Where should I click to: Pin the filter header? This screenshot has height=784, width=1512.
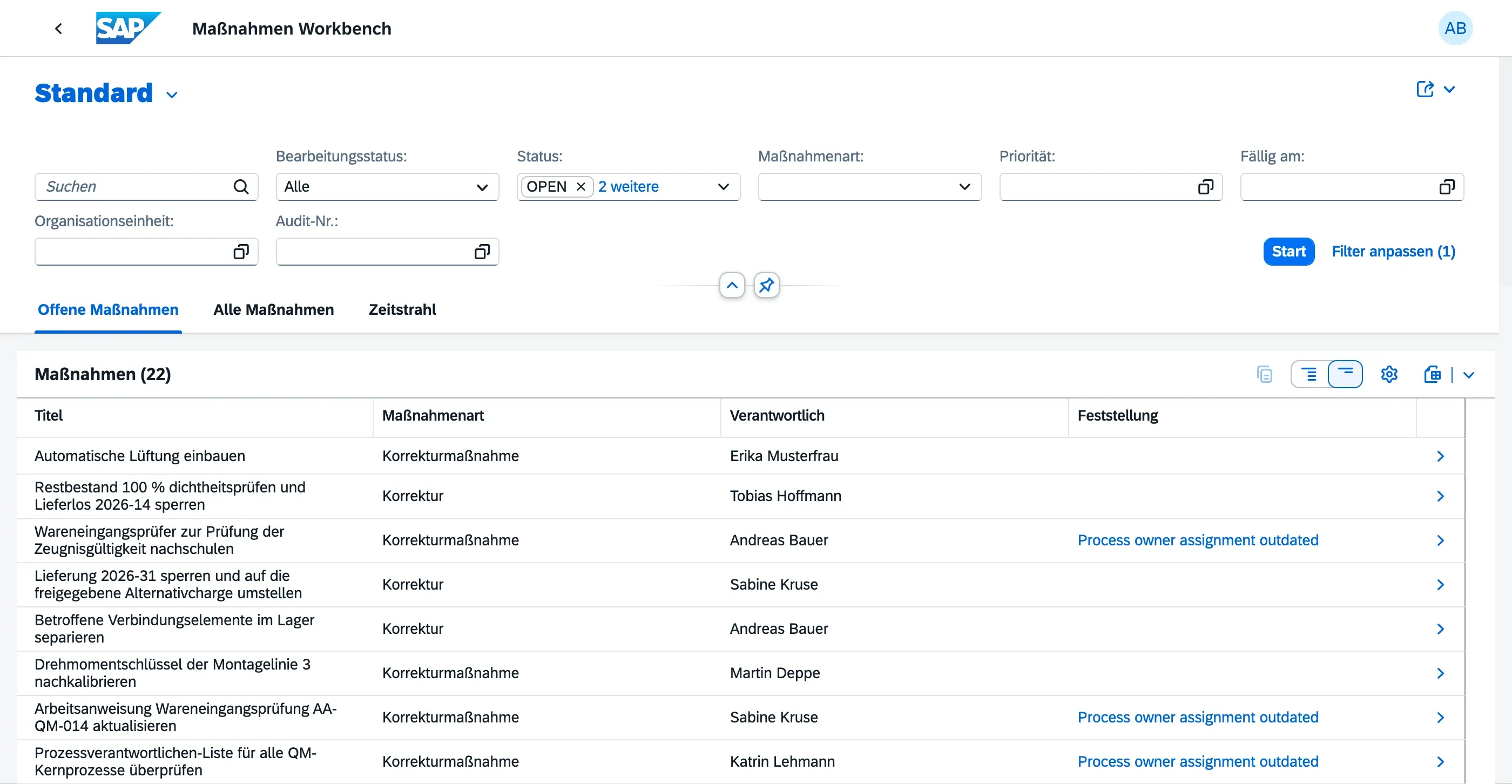point(766,285)
